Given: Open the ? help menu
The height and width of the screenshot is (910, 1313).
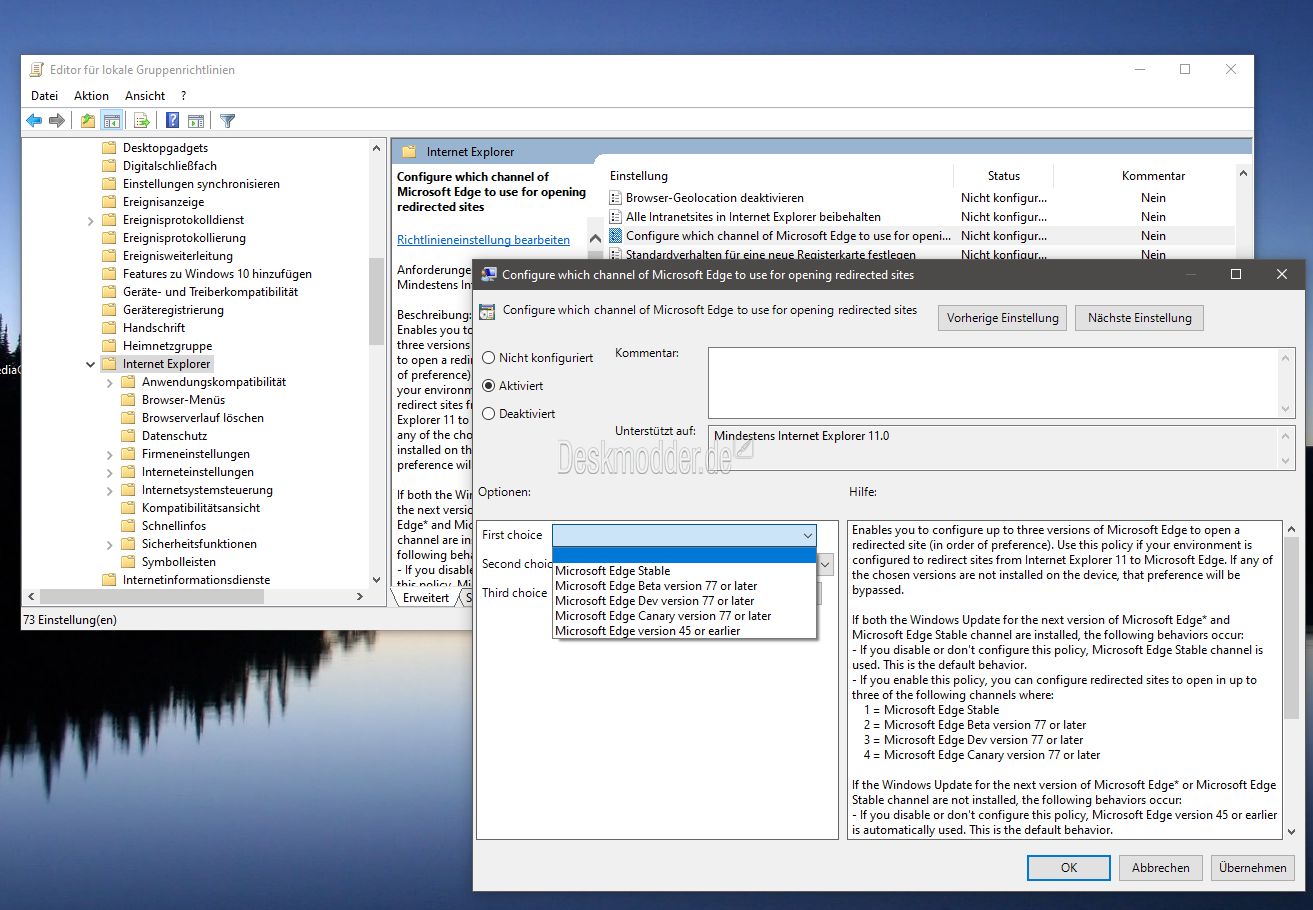Looking at the screenshot, I should pyautogui.click(x=184, y=96).
